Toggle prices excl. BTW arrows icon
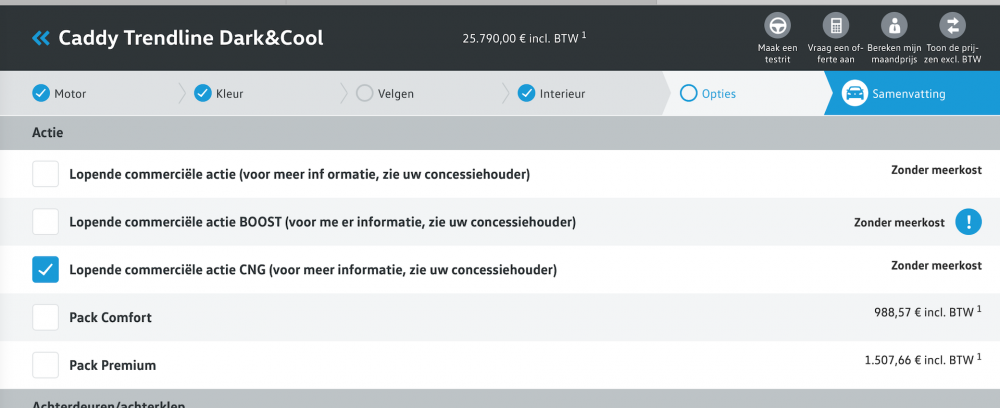This screenshot has width=1000, height=408. pos(953,26)
